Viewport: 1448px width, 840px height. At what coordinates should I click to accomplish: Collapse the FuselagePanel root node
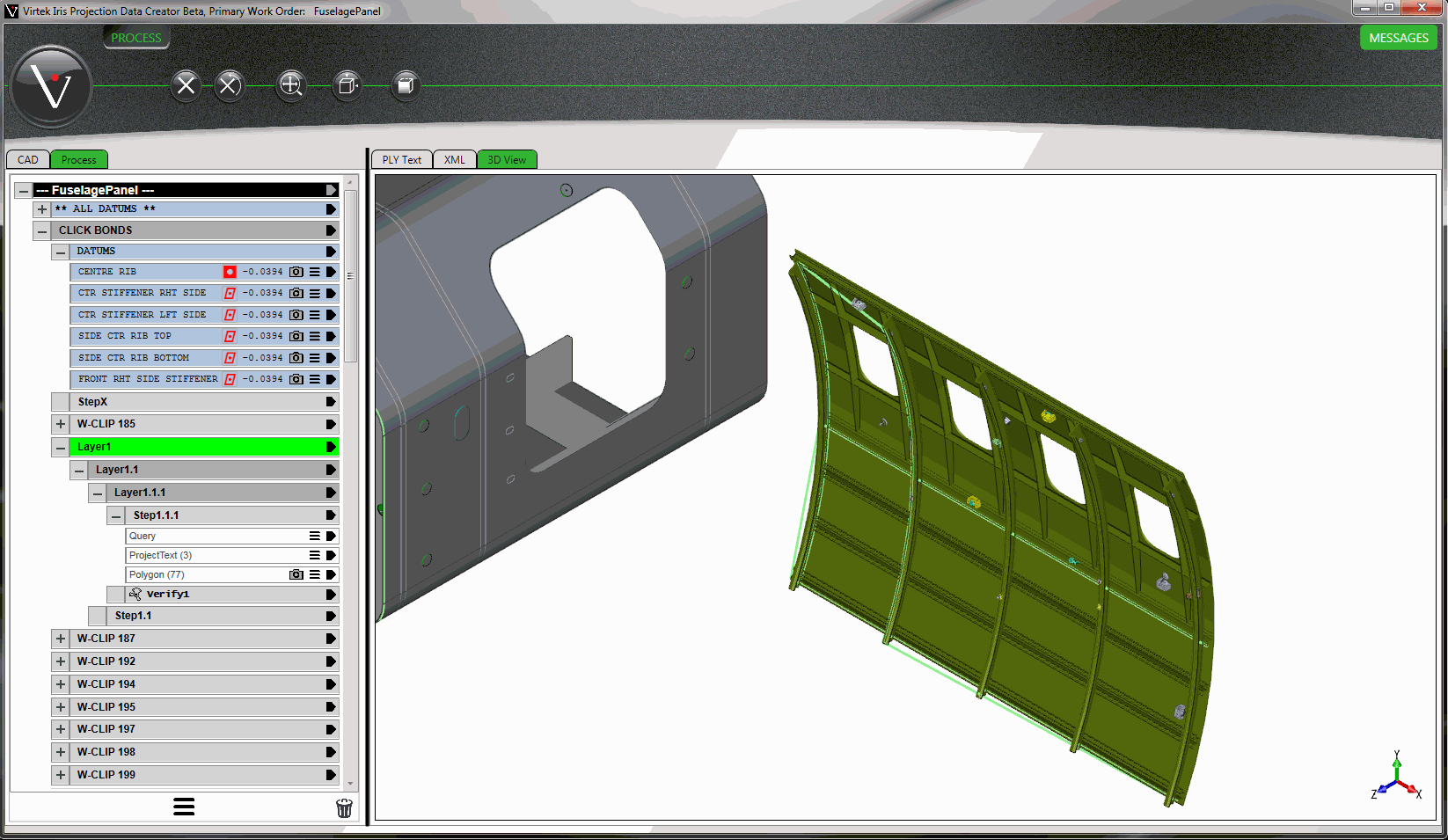coord(24,190)
